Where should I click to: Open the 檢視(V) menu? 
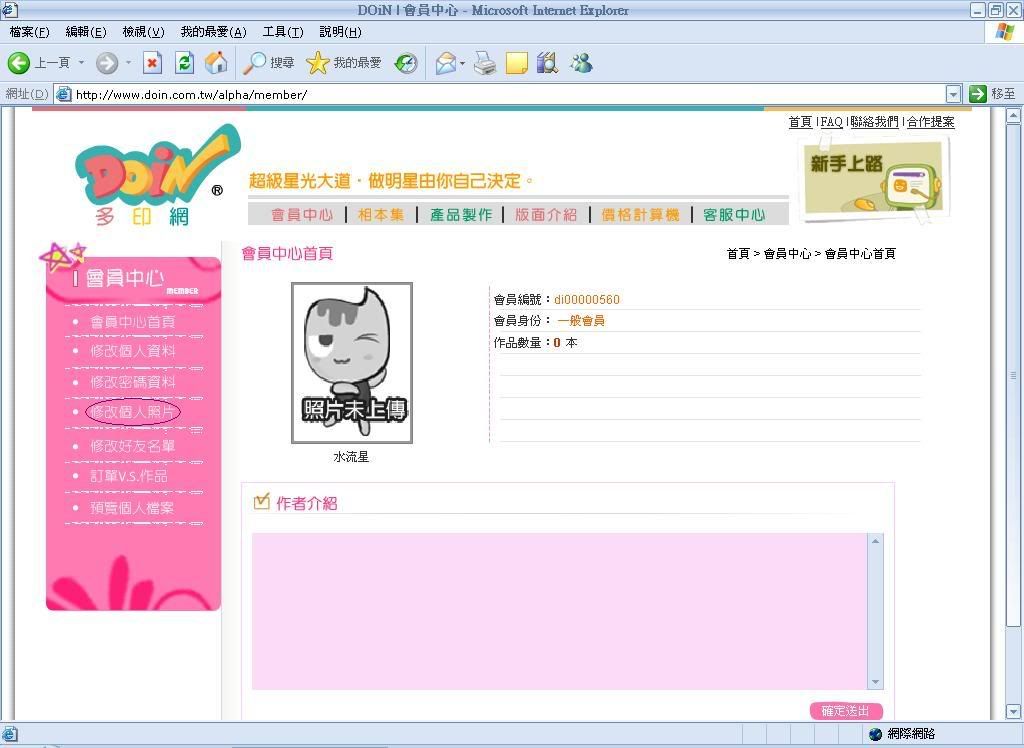[x=143, y=32]
